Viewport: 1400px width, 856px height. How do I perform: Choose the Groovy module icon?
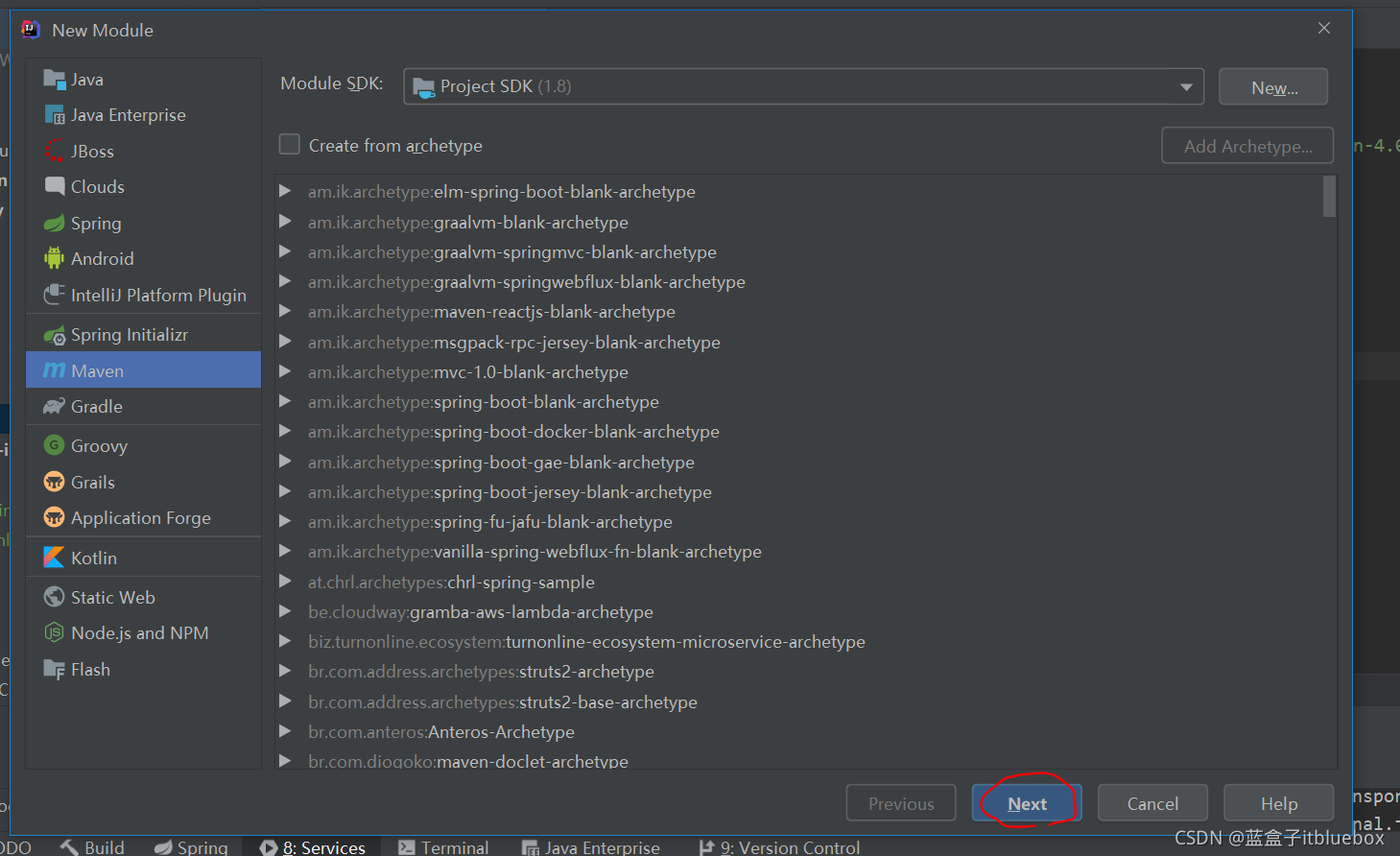[55, 446]
